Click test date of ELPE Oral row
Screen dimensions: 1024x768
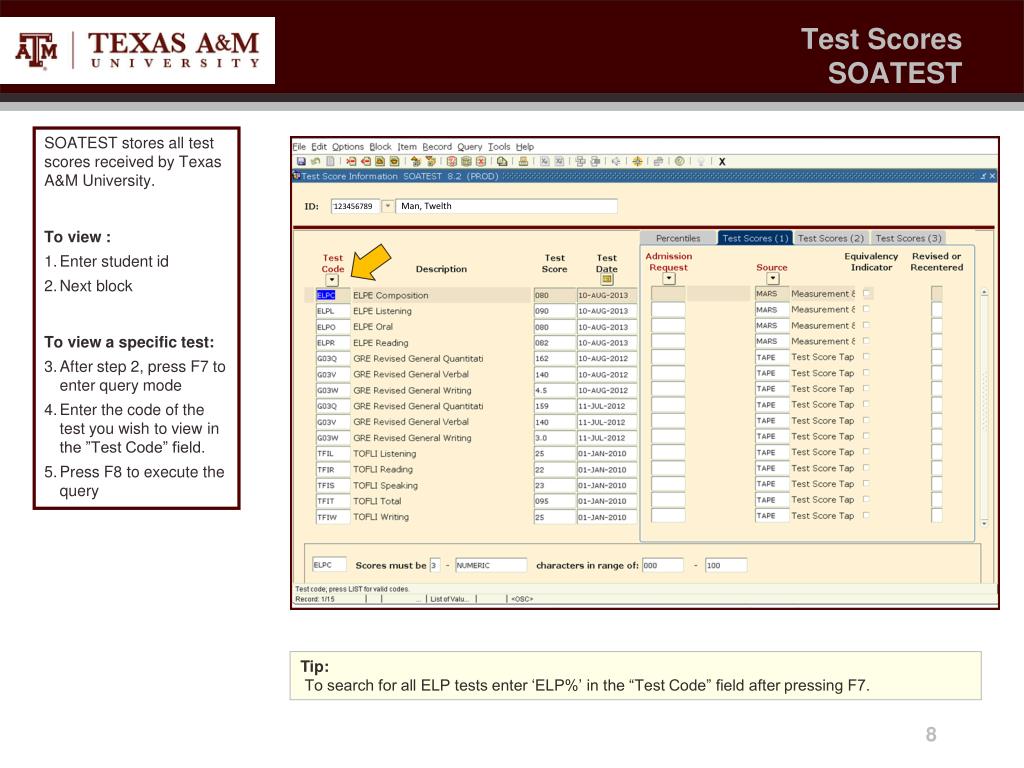607,327
